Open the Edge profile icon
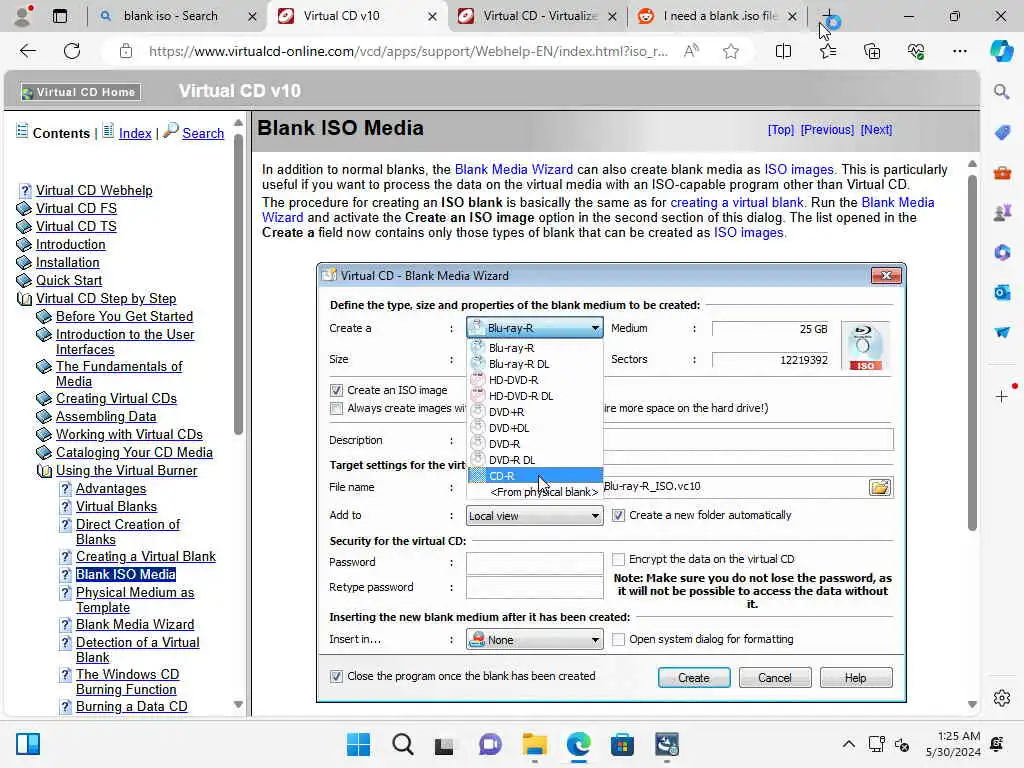The image size is (1024, 768). 23,16
